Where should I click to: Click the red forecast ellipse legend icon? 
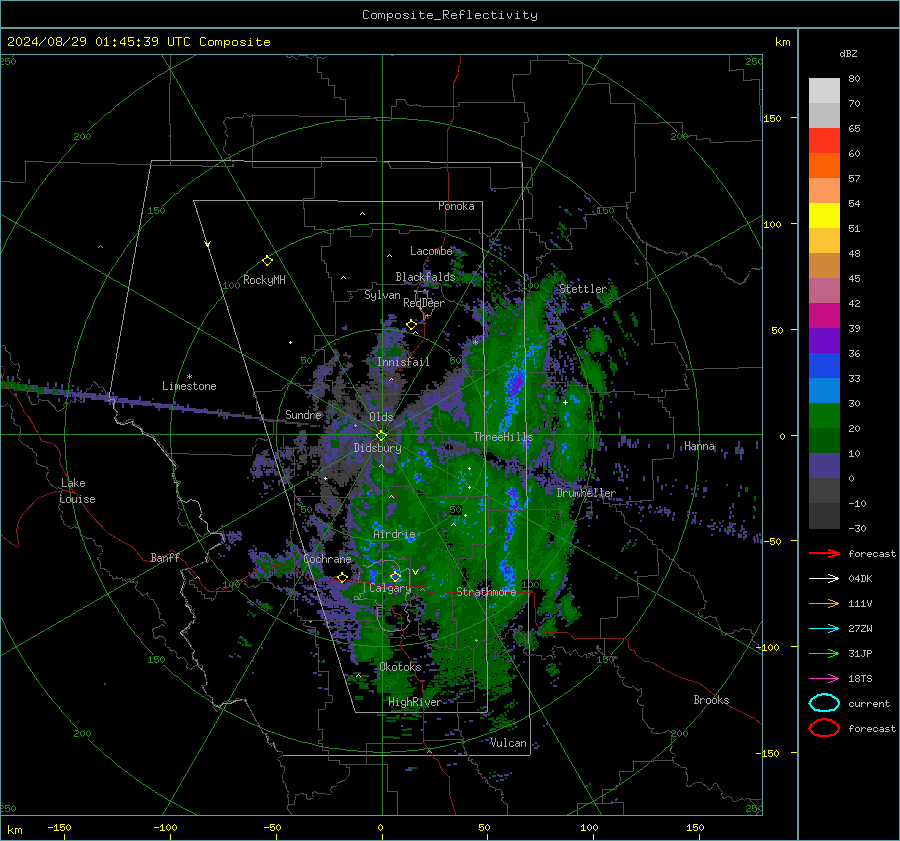click(x=824, y=728)
